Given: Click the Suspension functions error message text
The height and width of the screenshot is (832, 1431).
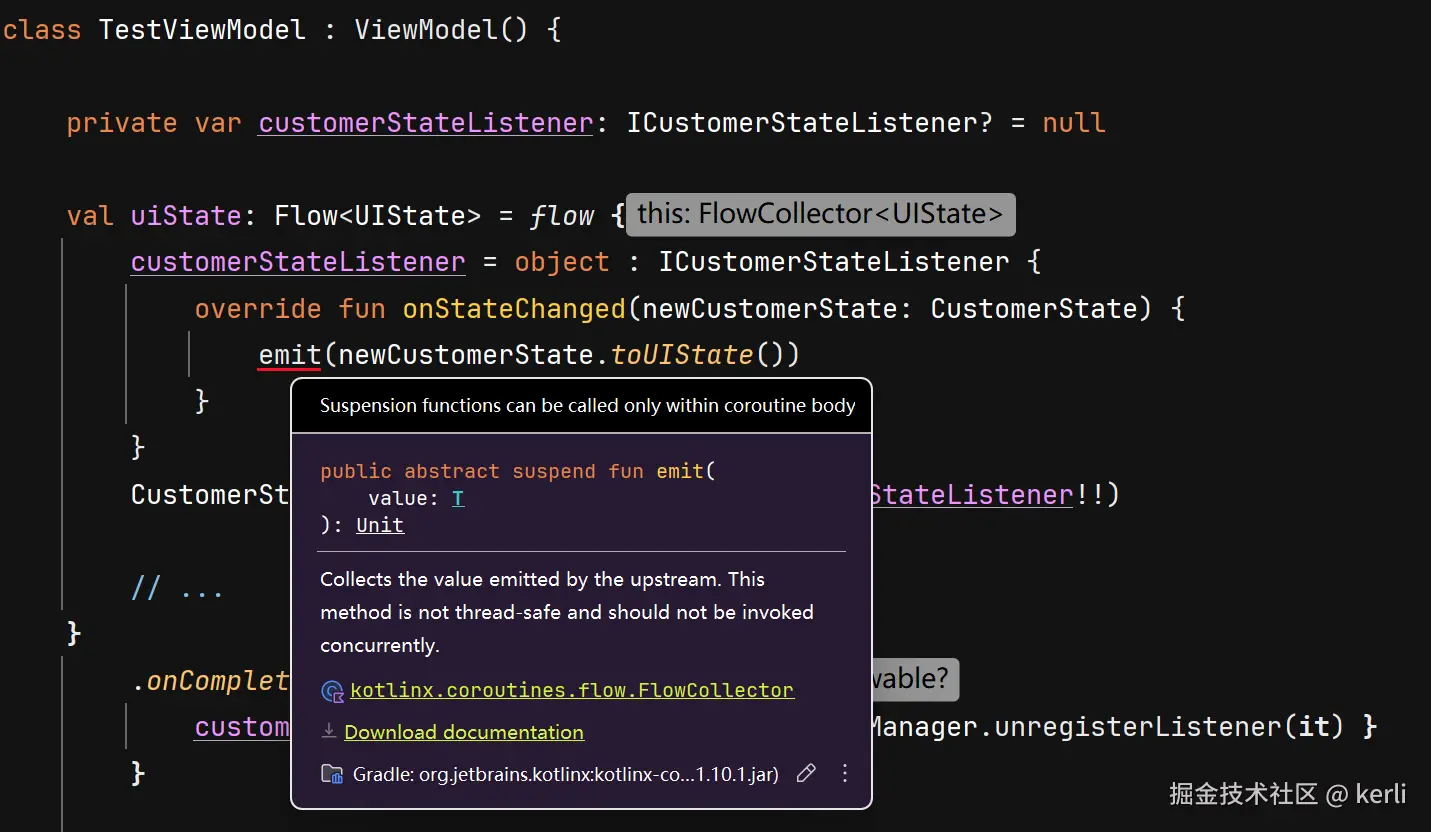Looking at the screenshot, I should pyautogui.click(x=587, y=406).
